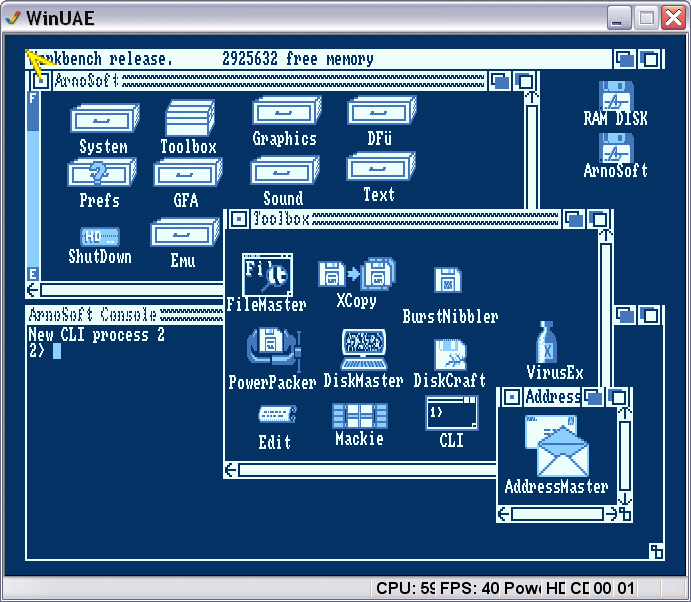The height and width of the screenshot is (602, 691).
Task: Launch the XCopy disk copier
Action: (x=357, y=274)
